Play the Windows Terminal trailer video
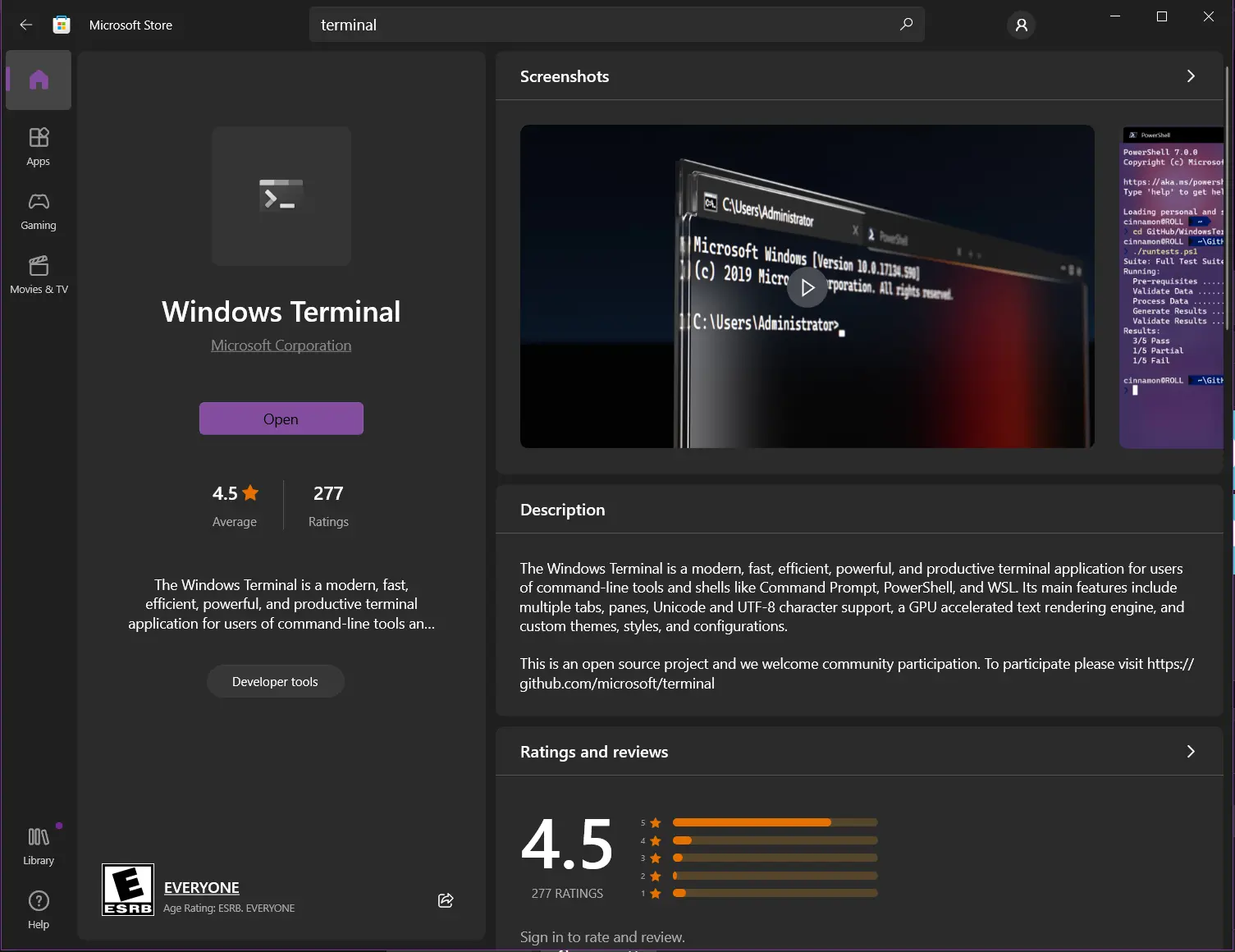This screenshot has width=1235, height=952. coord(807,287)
